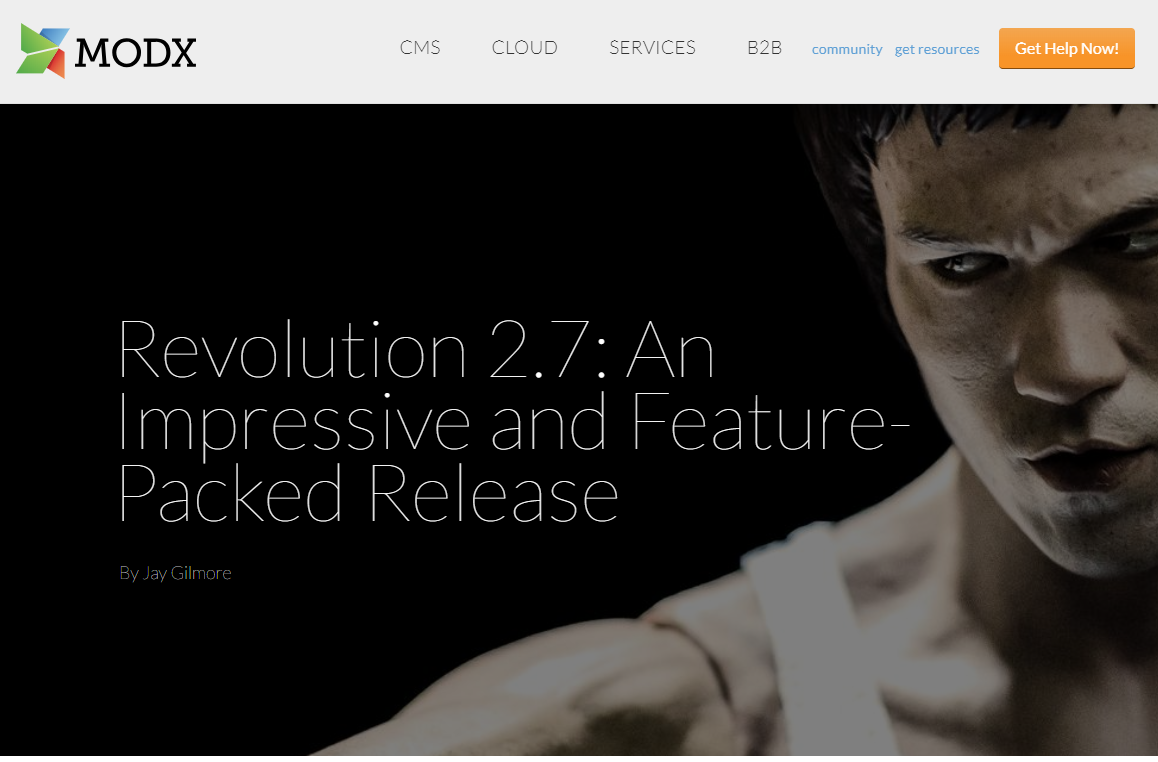The height and width of the screenshot is (762, 1158).
Task: Follow the community link
Action: [847, 49]
